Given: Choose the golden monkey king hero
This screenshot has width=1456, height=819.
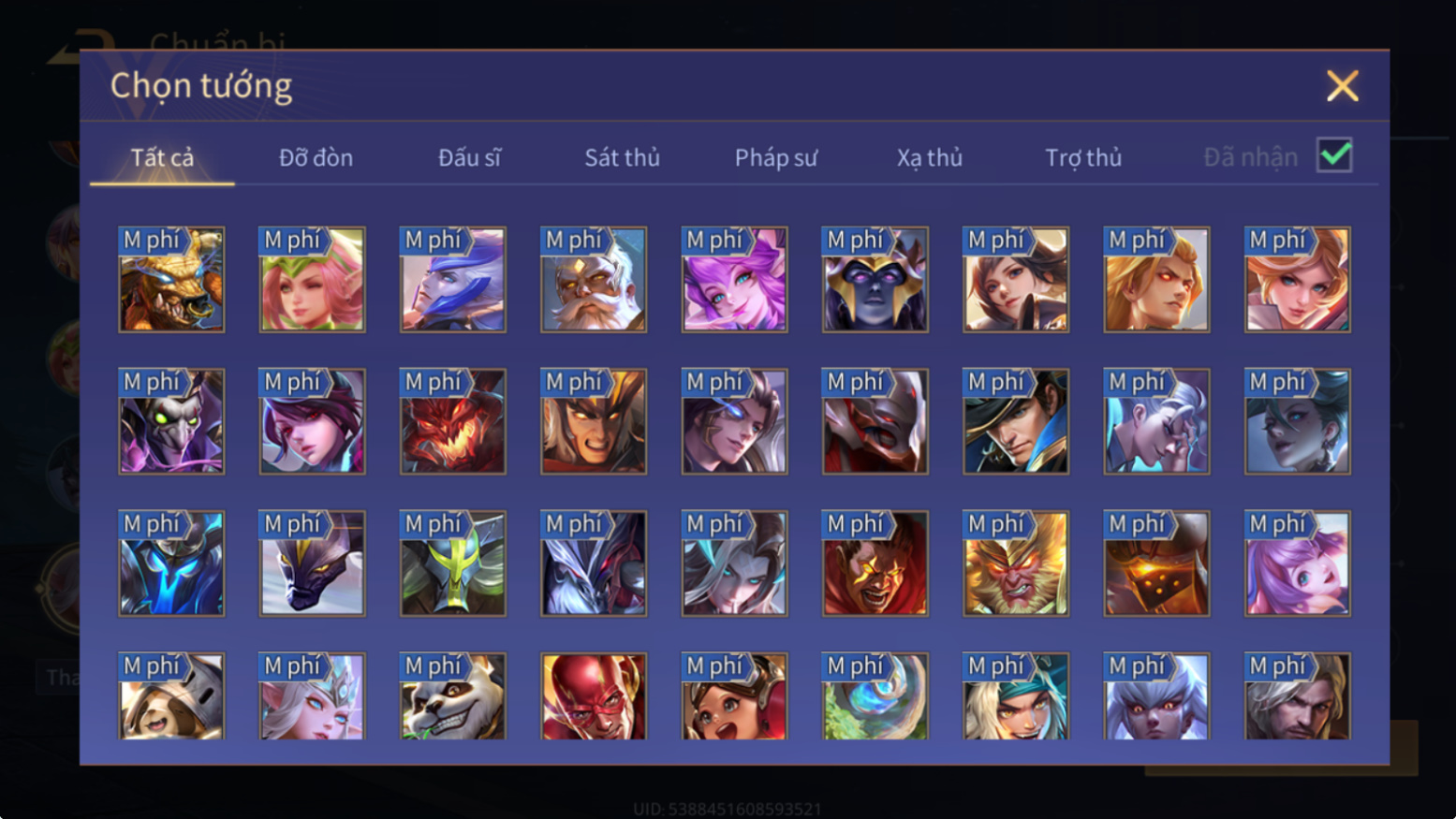Looking at the screenshot, I should point(1016,563).
